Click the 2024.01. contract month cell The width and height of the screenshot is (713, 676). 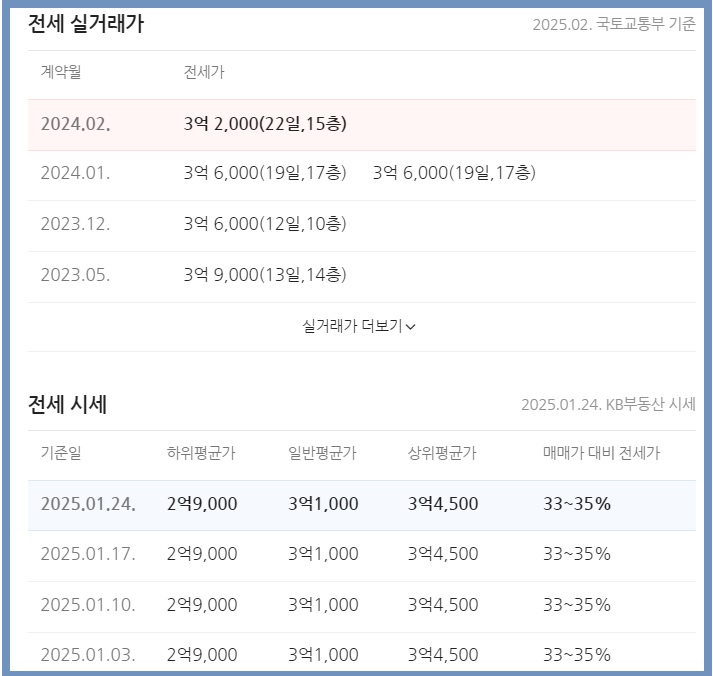(x=75, y=173)
